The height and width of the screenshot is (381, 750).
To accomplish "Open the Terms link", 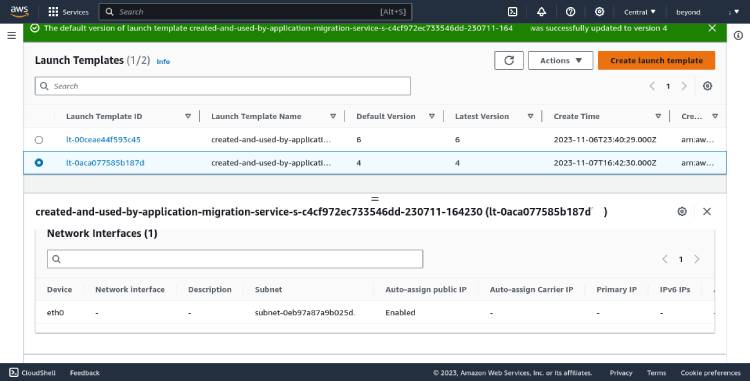I will pyautogui.click(x=656, y=372).
